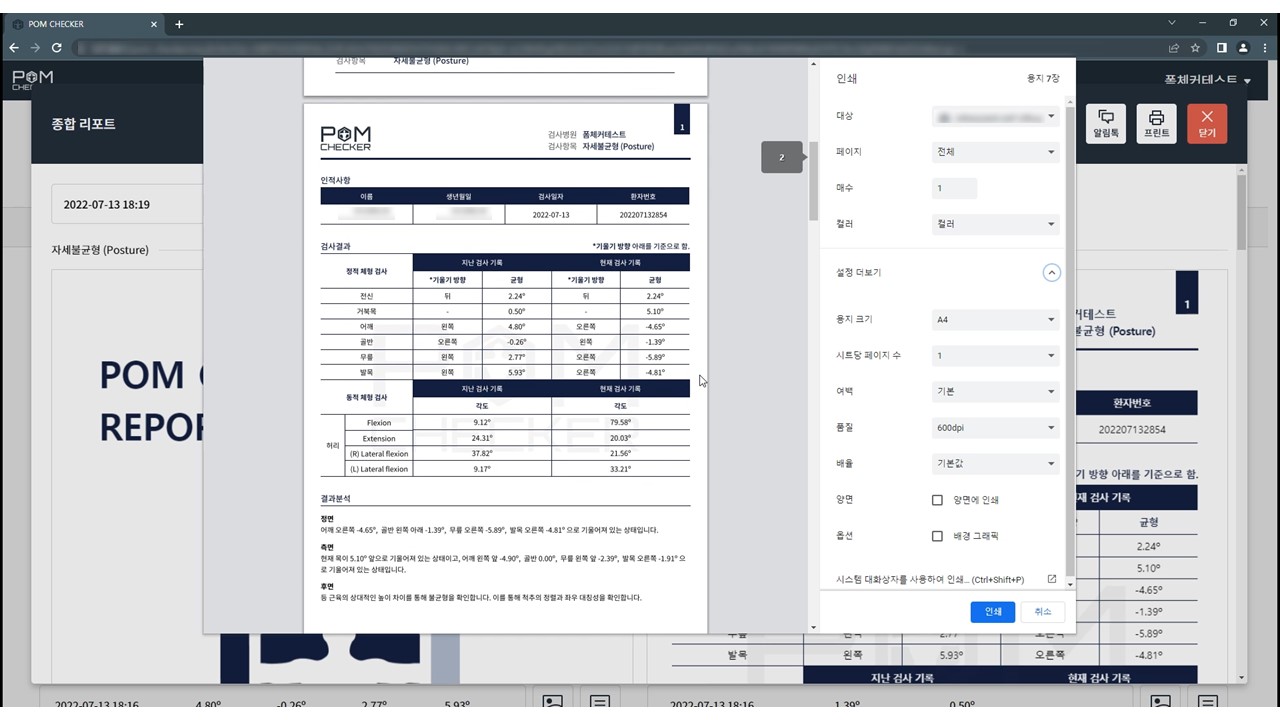Collapse the 설정 더보기 section
1280x720 pixels.
1051,272
